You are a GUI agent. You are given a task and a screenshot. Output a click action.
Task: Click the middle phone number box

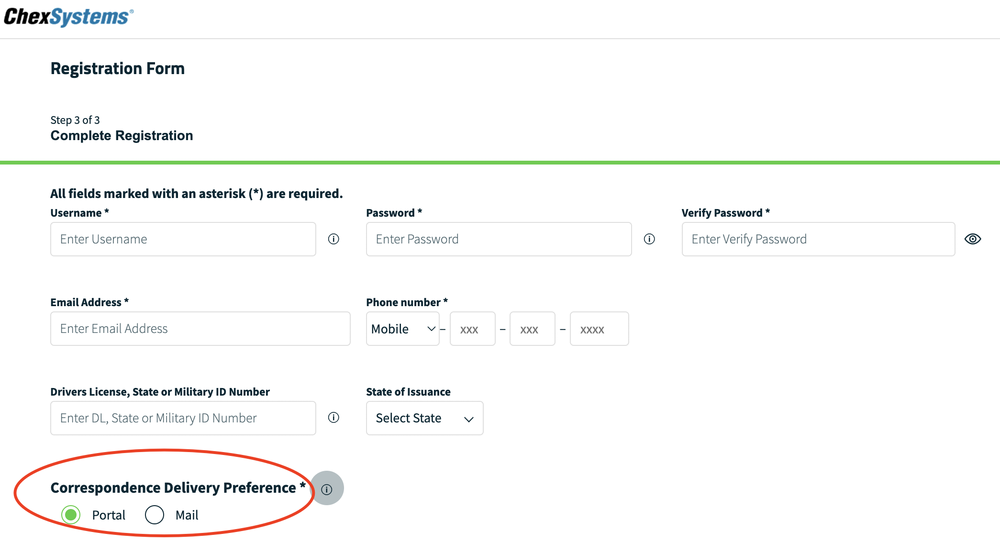click(x=533, y=329)
